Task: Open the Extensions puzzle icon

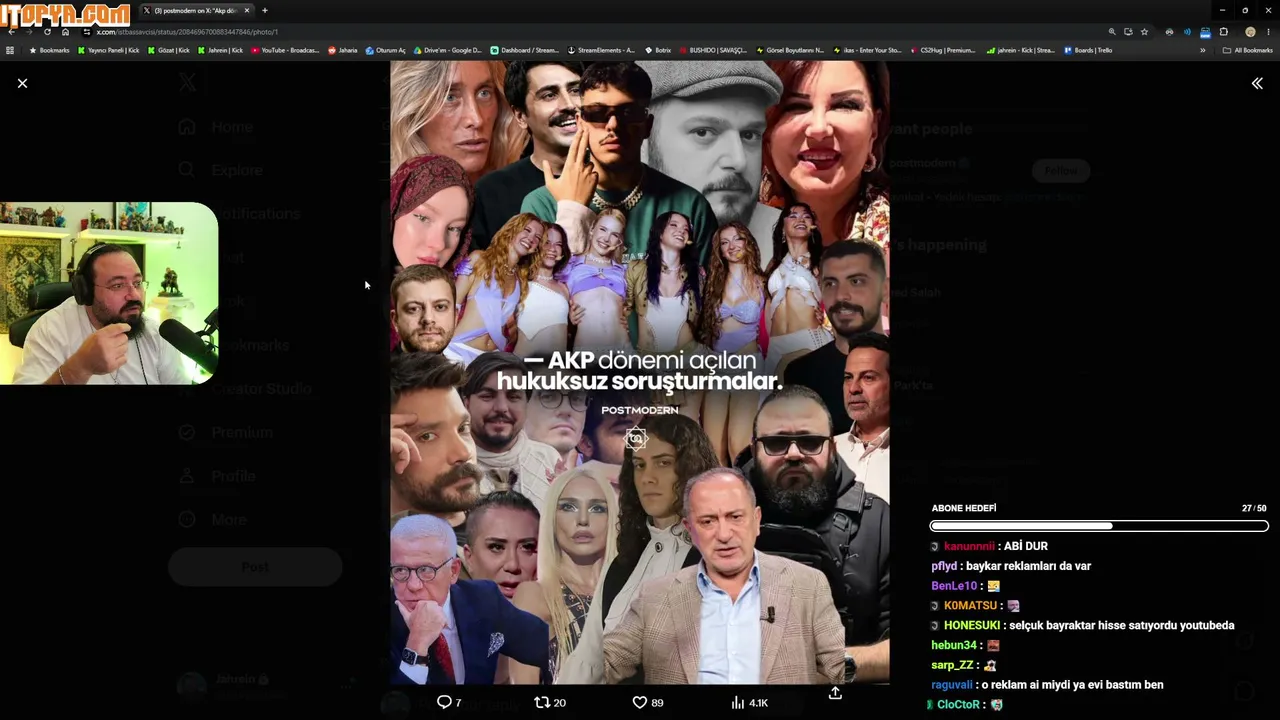Action: click(x=1224, y=32)
